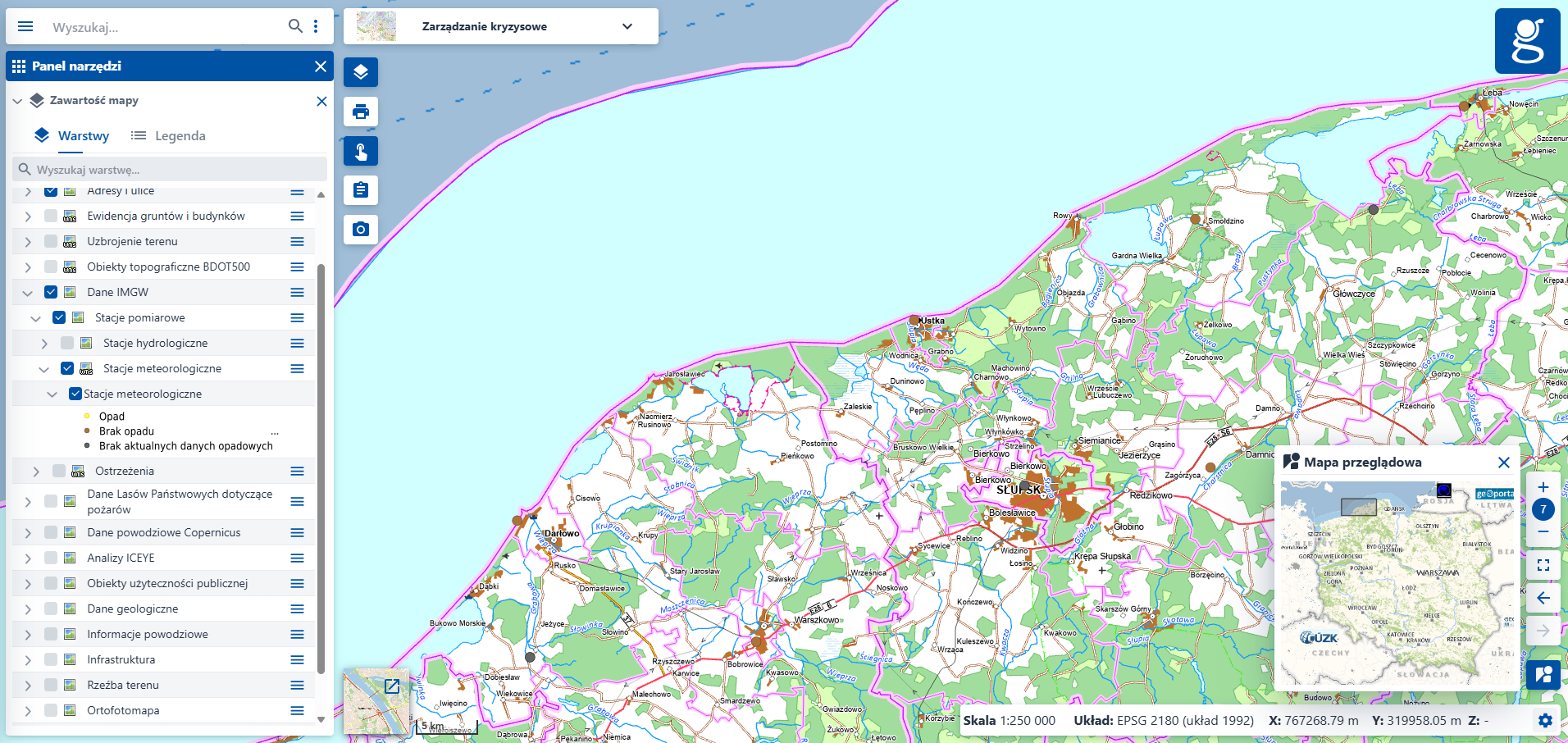The width and height of the screenshot is (1568, 743).
Task: Take a map screenshot with camera icon
Action: pyautogui.click(x=361, y=230)
